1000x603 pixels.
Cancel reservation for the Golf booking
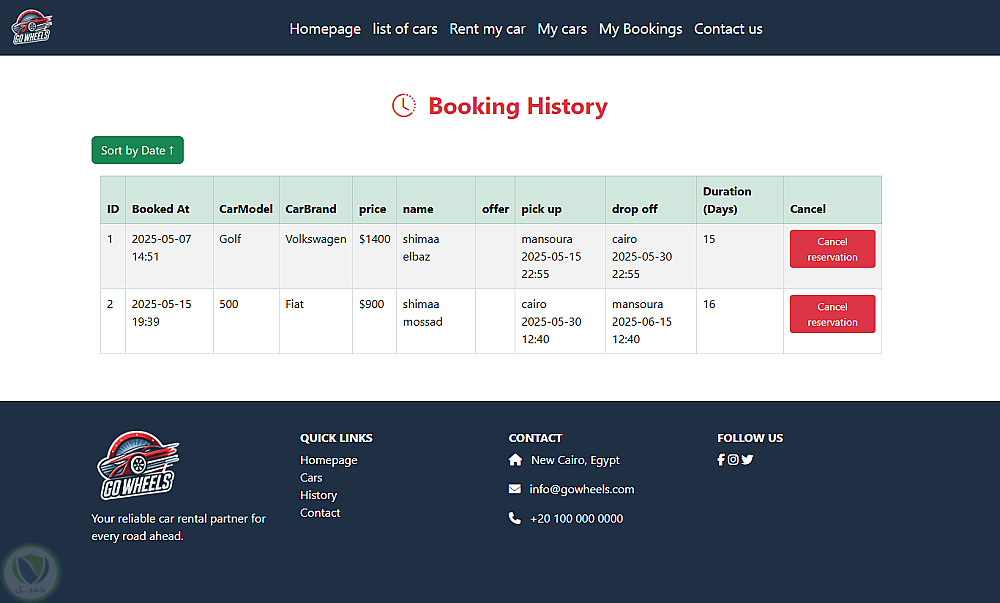(x=832, y=249)
